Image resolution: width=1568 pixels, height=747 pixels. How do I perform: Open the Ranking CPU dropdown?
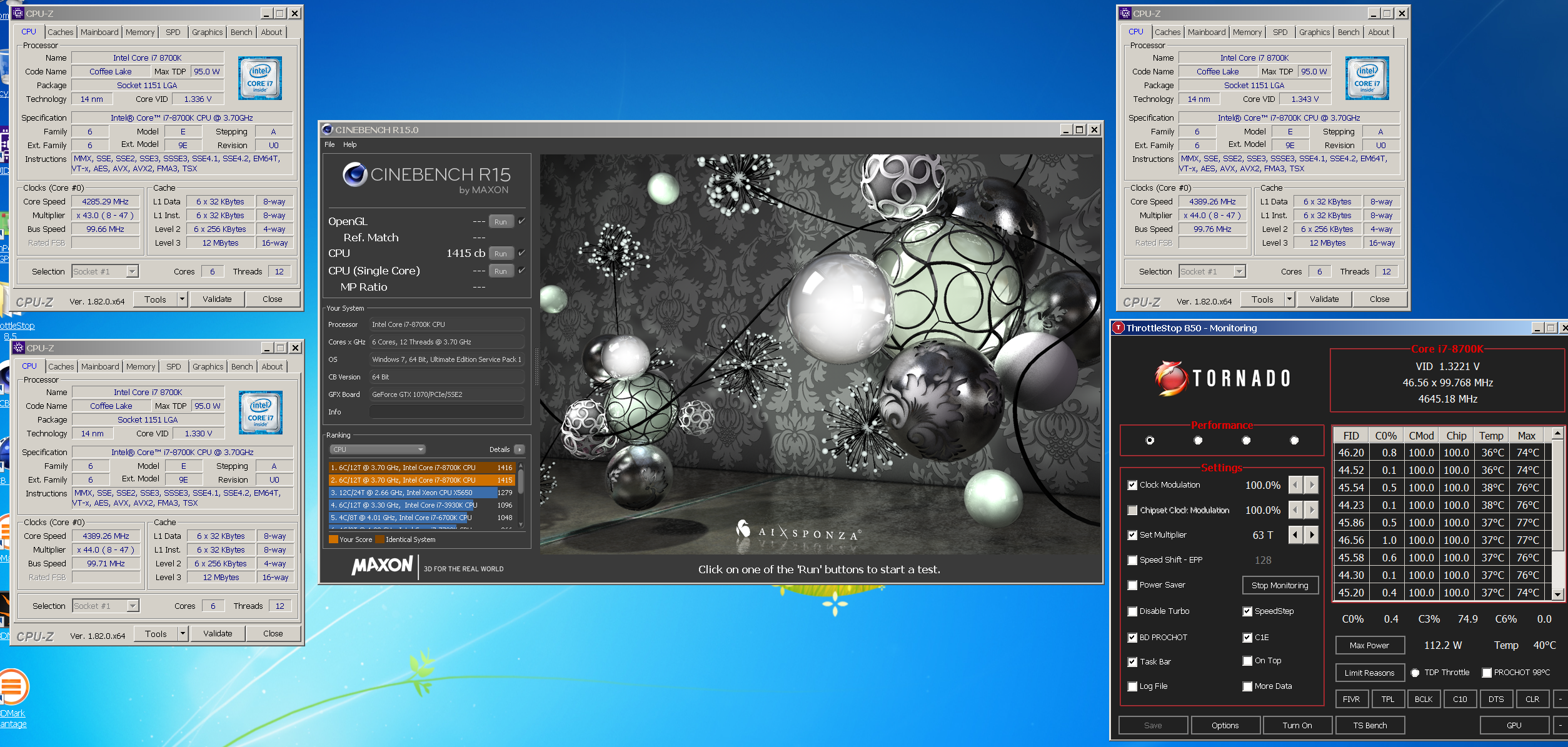pyautogui.click(x=377, y=449)
